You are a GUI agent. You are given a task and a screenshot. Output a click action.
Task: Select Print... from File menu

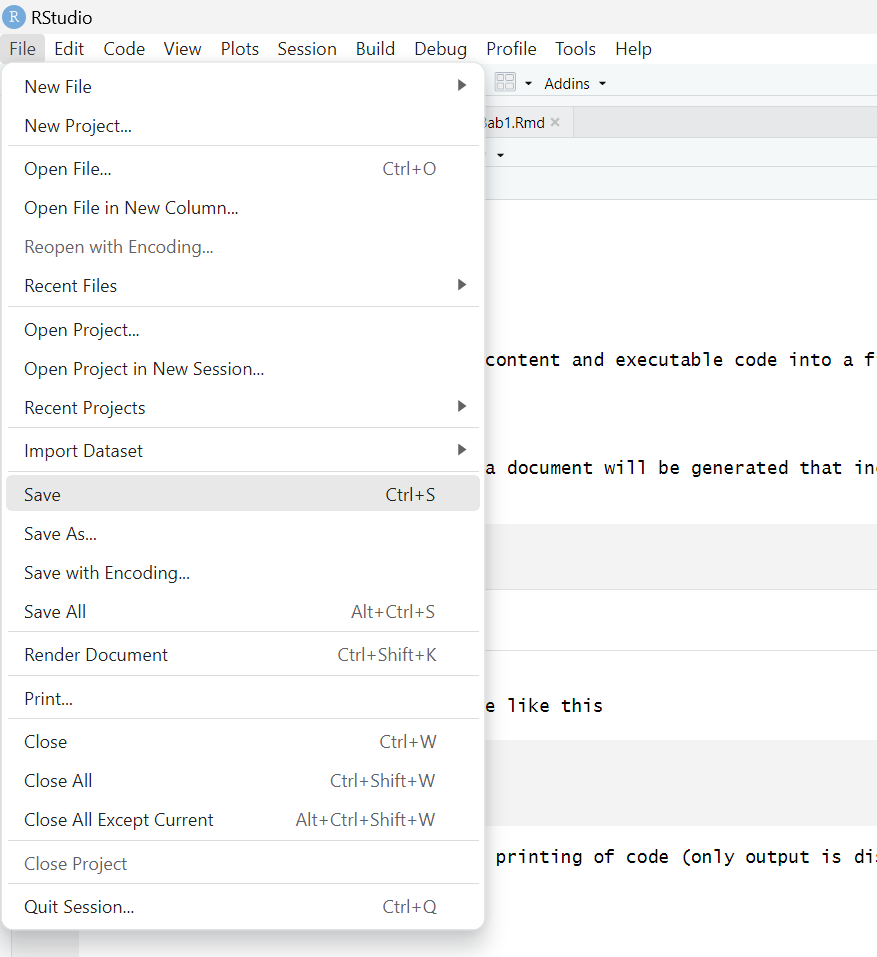(x=243, y=698)
